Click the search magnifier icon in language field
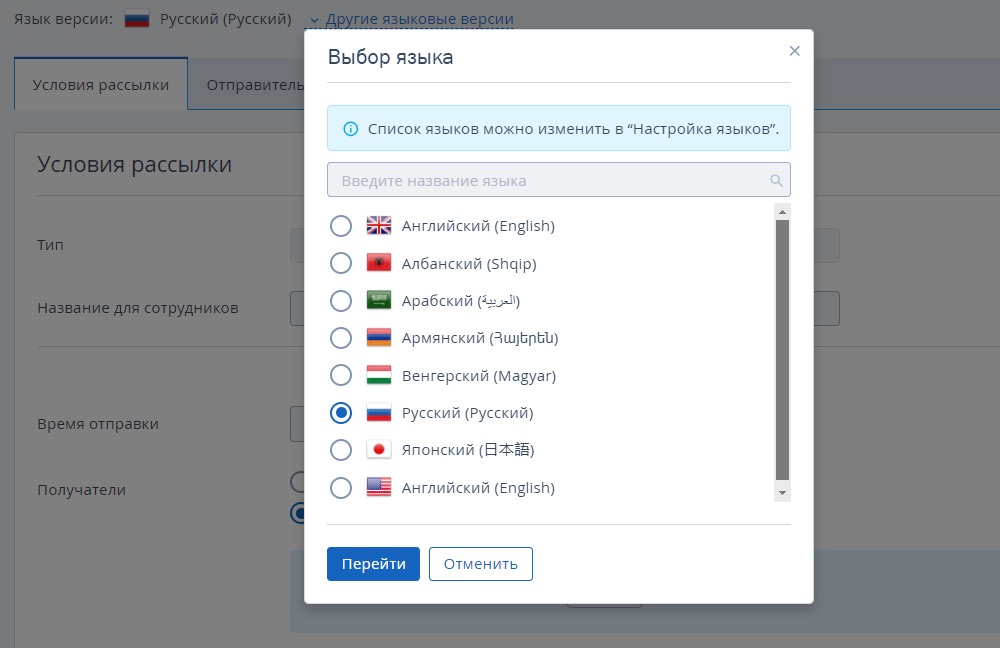Screen dimensions: 1000x648 click(776, 180)
